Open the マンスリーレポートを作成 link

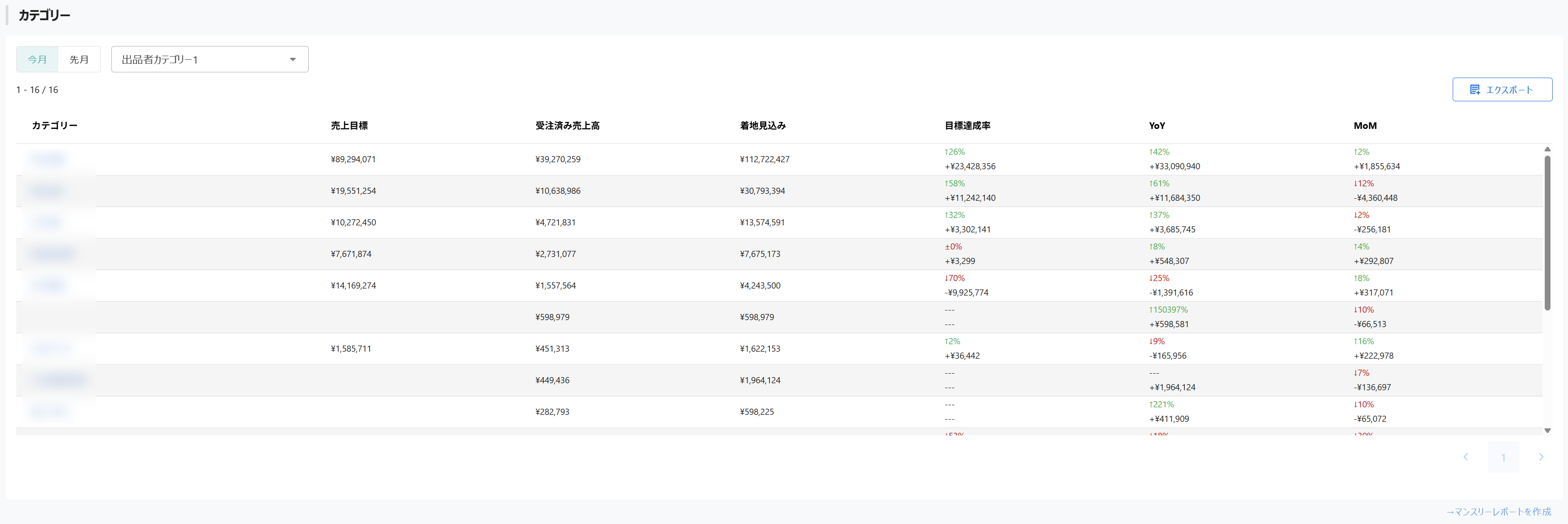[1499, 511]
